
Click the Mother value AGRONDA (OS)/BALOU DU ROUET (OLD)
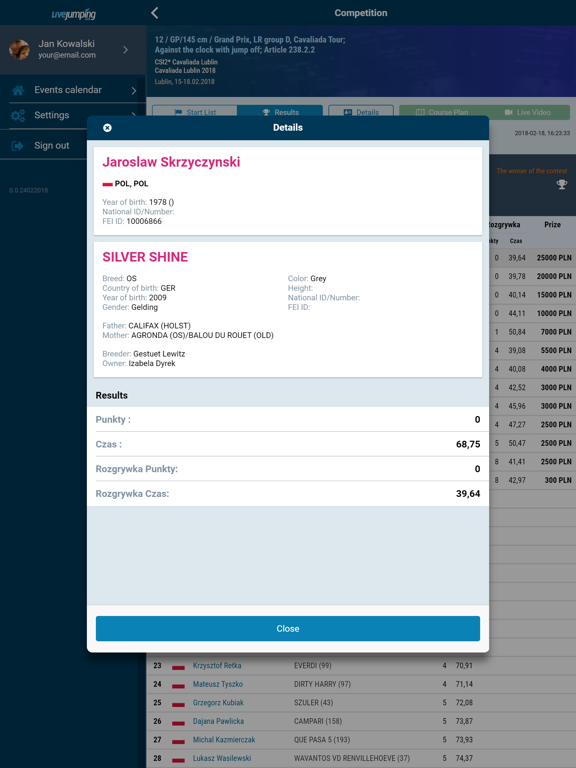point(202,336)
